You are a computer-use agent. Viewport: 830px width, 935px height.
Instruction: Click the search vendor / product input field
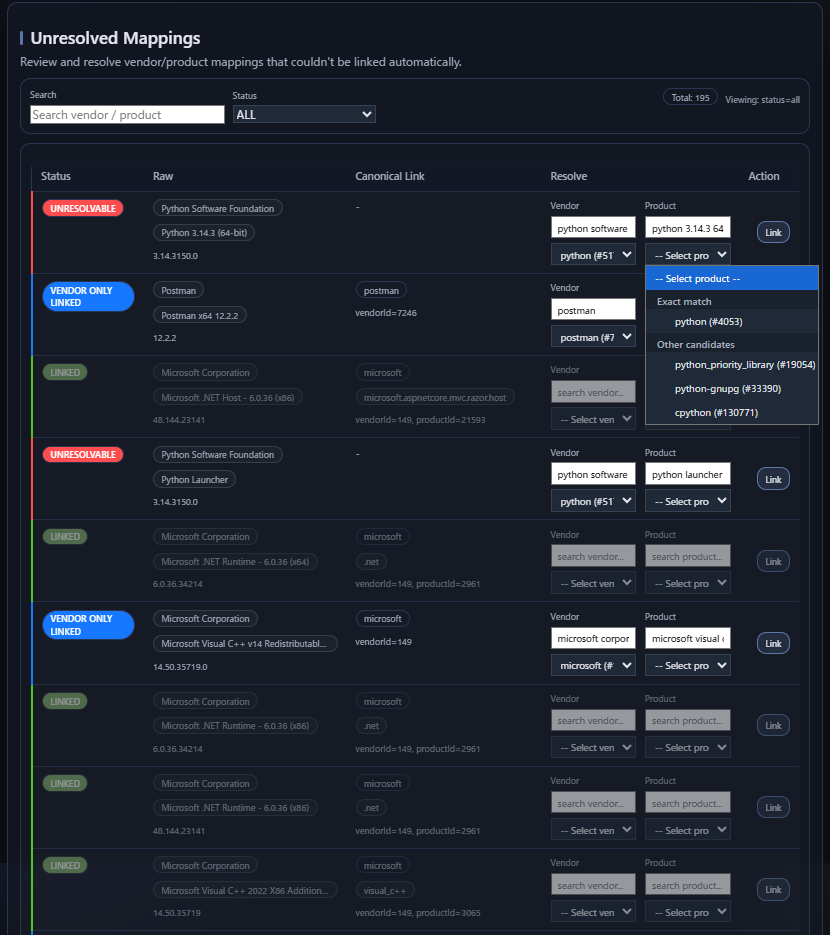pos(126,114)
